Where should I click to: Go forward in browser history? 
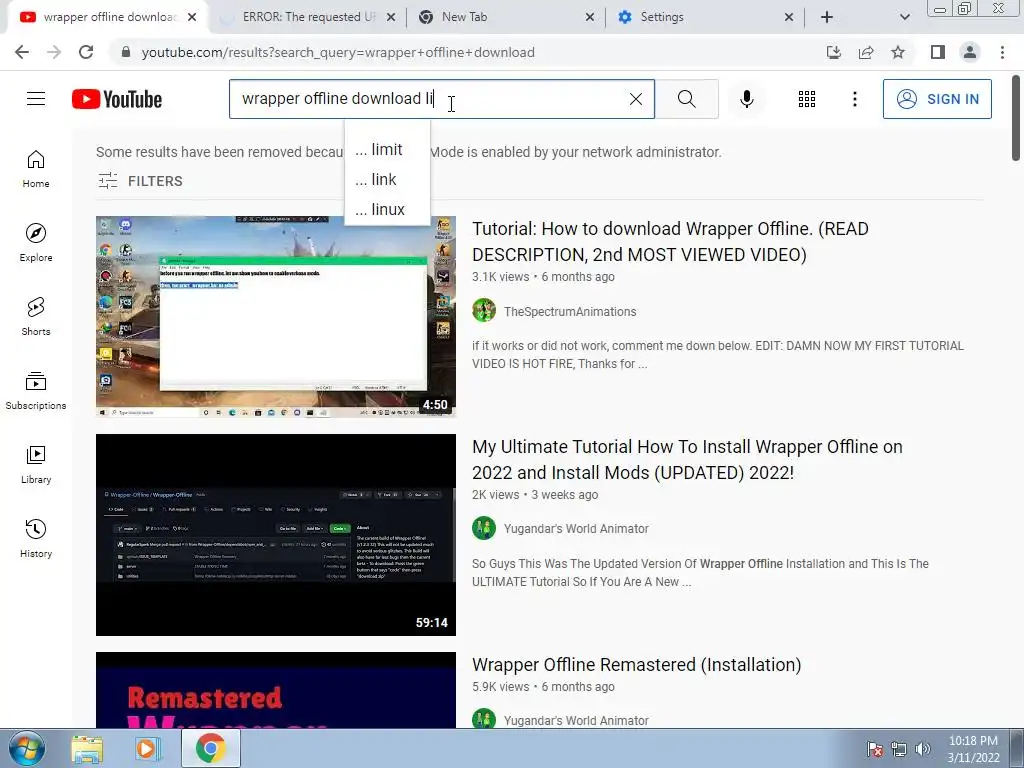coord(54,52)
